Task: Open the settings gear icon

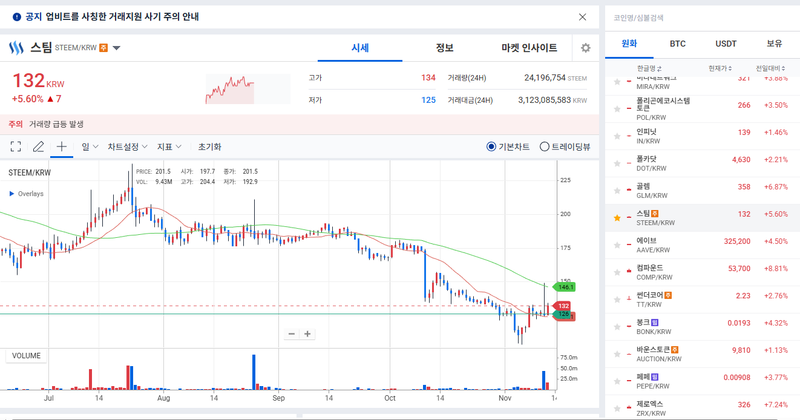Action: (x=585, y=48)
